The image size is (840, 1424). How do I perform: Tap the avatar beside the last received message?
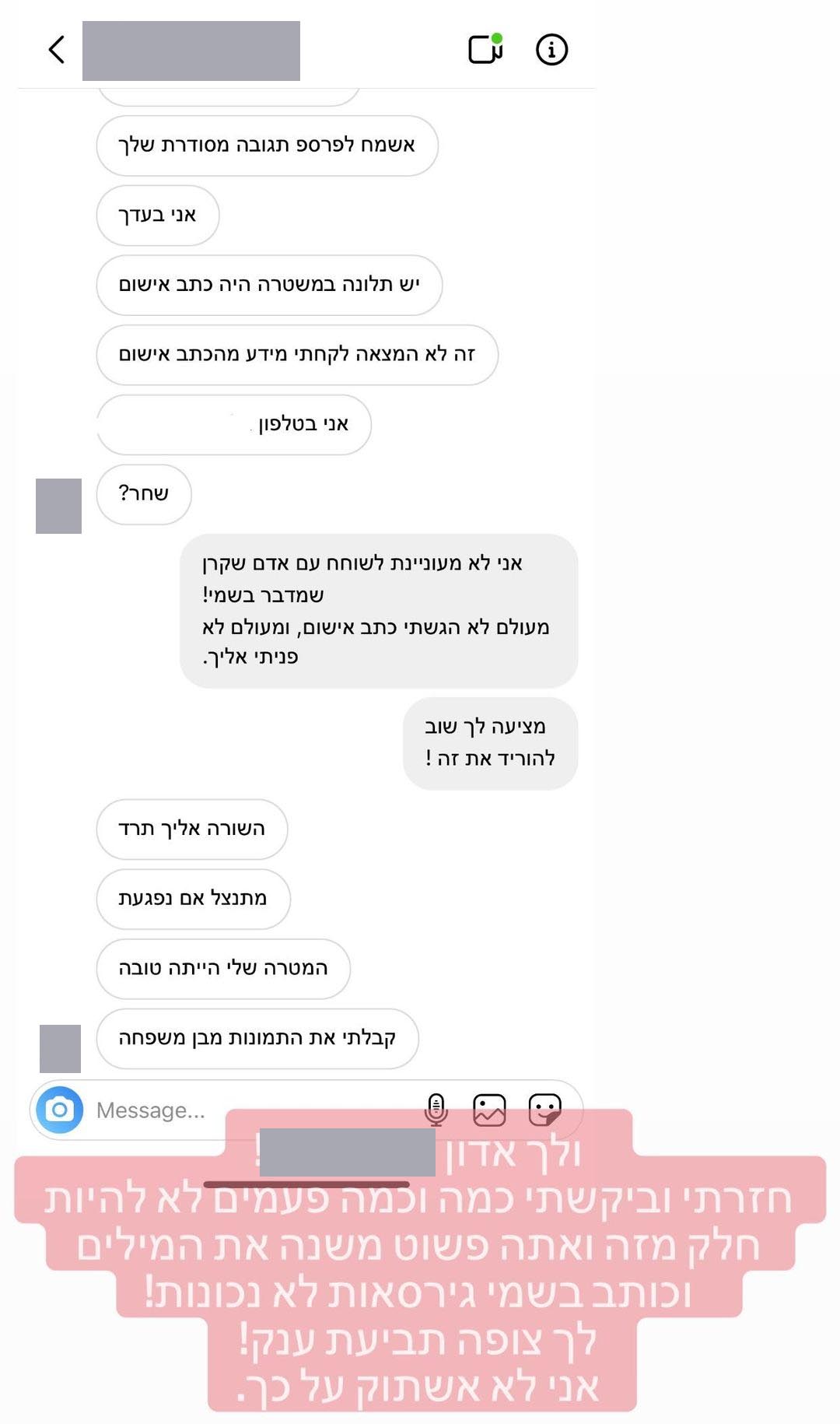60,1049
